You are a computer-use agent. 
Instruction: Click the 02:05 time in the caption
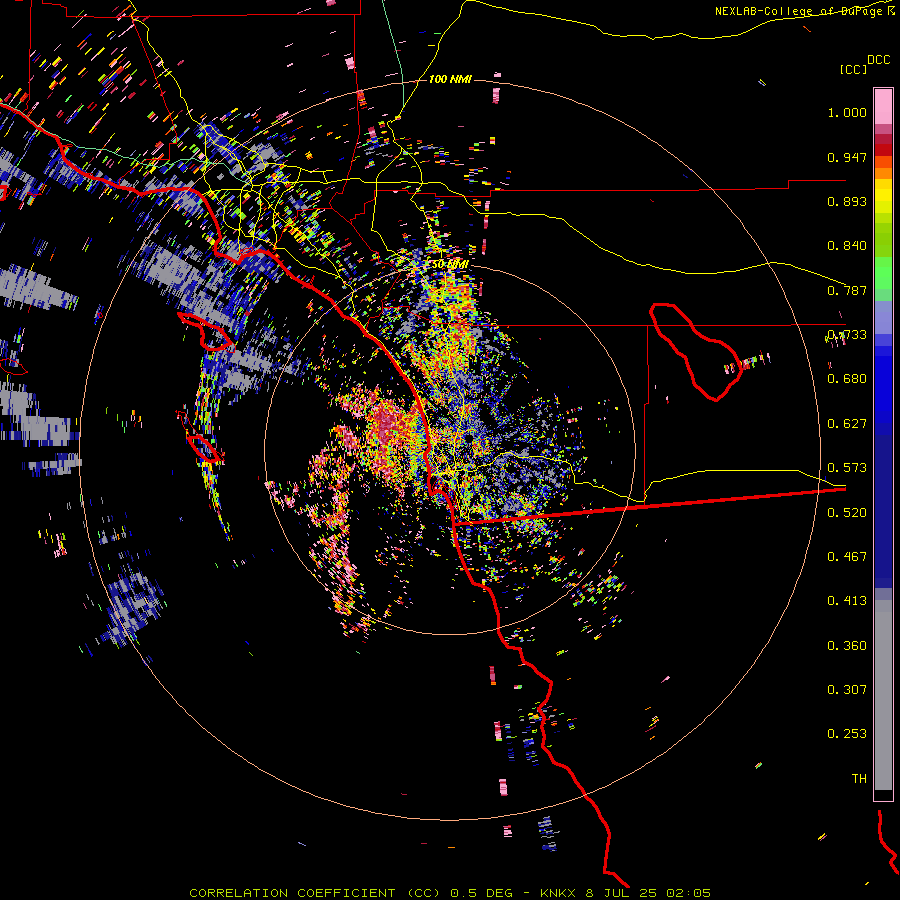[689, 893]
